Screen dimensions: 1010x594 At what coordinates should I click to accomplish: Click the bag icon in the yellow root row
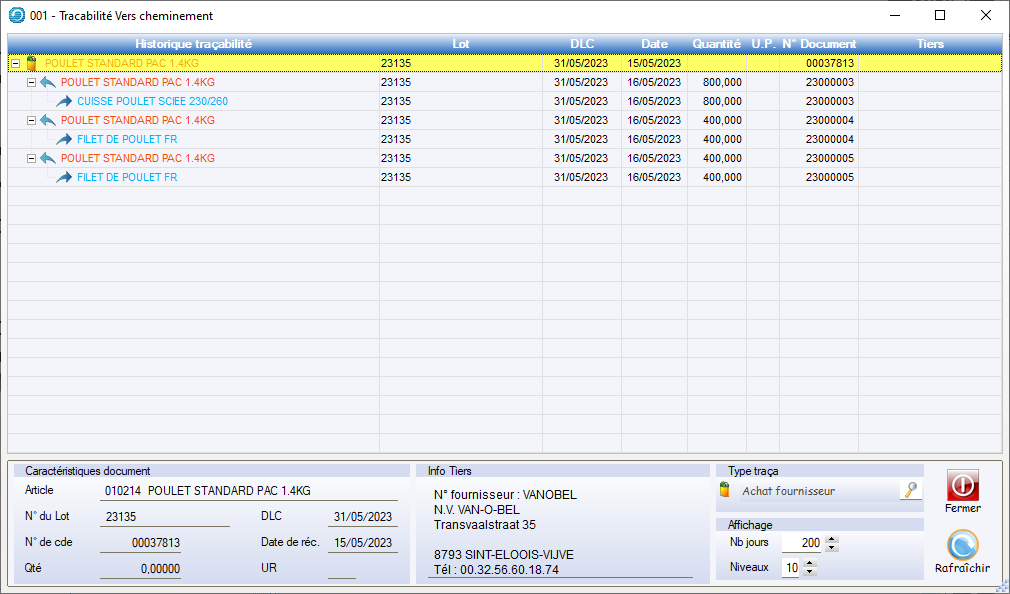pos(32,63)
